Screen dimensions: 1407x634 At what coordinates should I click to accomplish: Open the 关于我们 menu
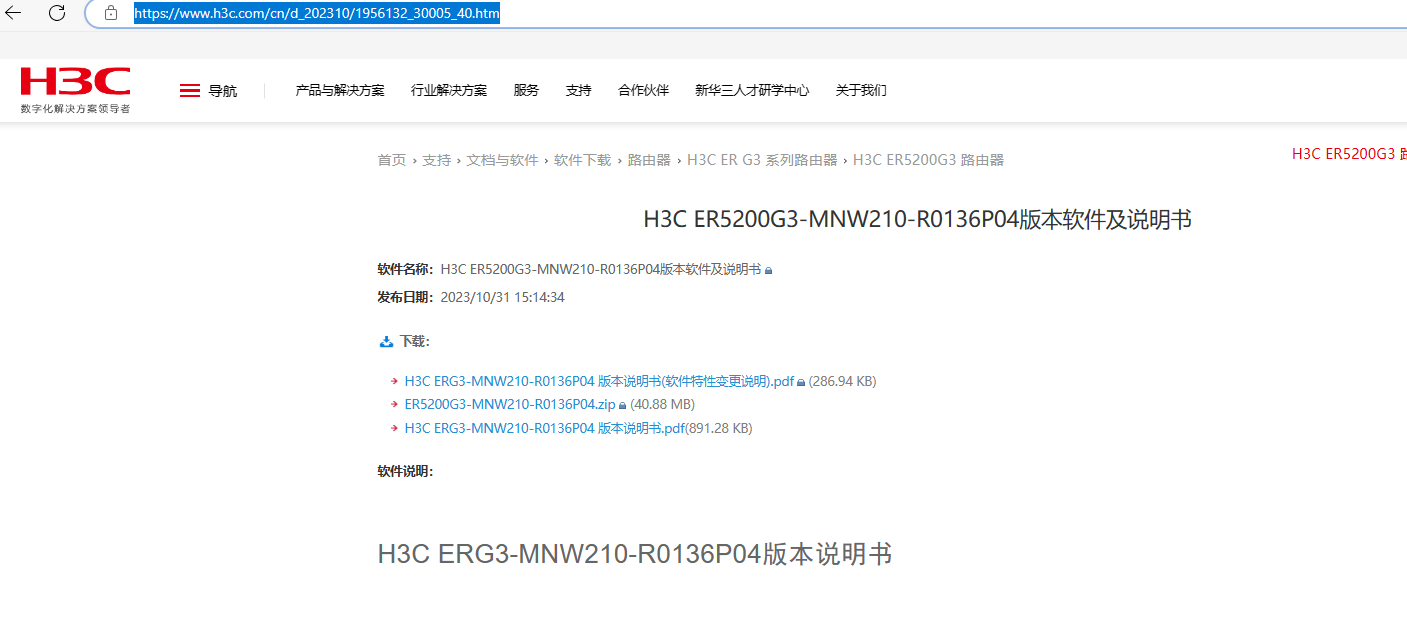pos(861,91)
